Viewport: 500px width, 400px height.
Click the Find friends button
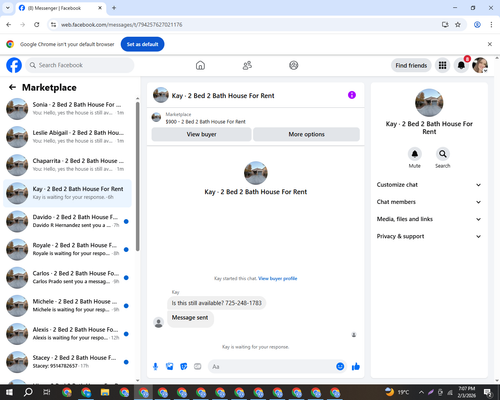click(411, 65)
